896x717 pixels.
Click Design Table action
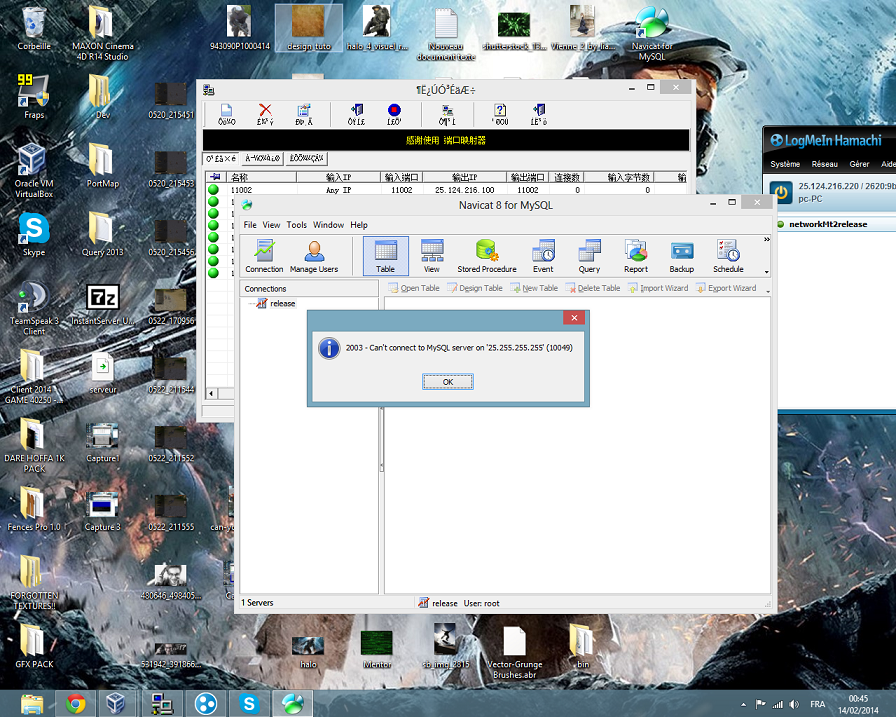tap(475, 288)
